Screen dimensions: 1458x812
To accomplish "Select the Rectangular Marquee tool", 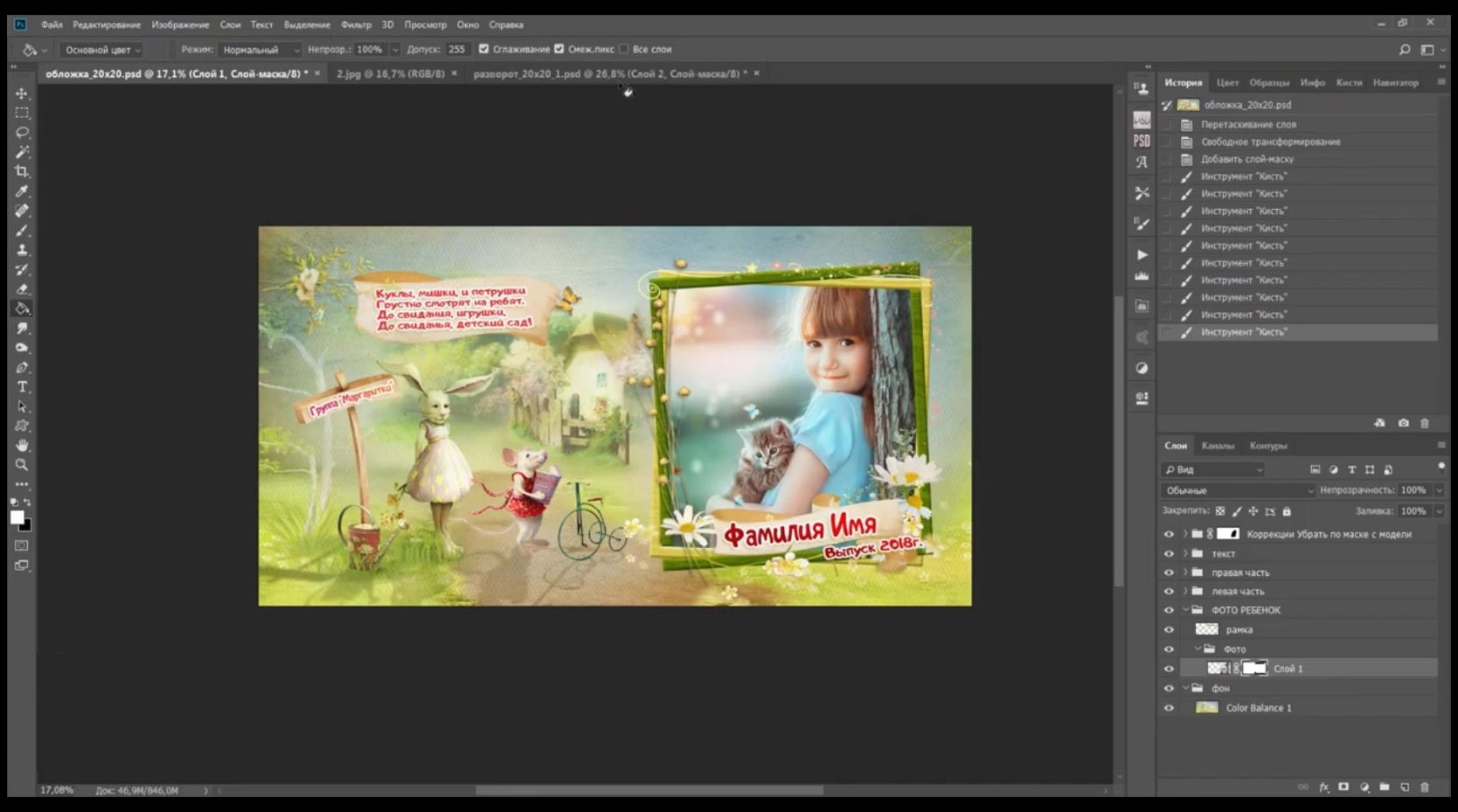I will click(22, 113).
